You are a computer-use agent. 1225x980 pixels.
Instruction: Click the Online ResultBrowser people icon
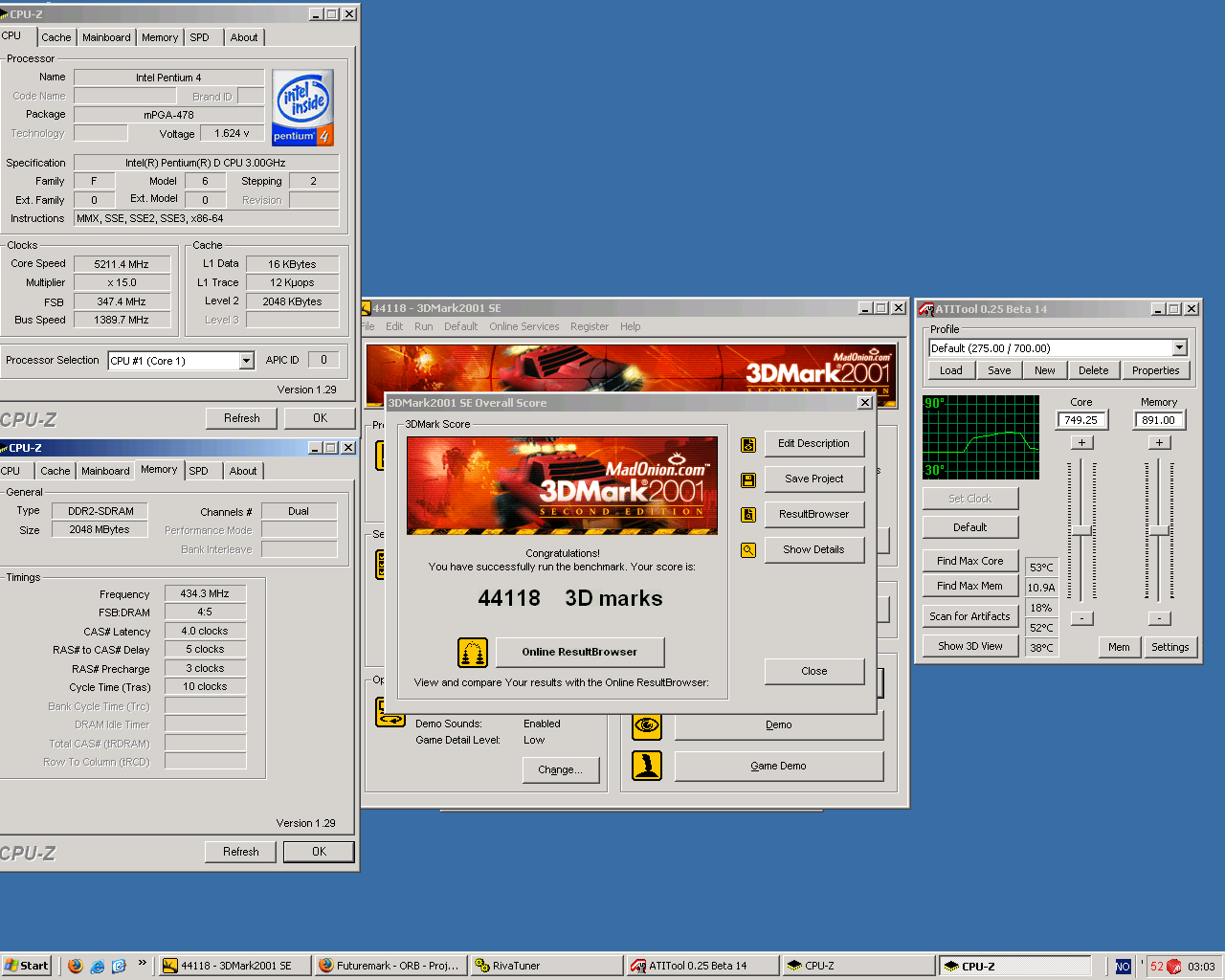(x=473, y=653)
